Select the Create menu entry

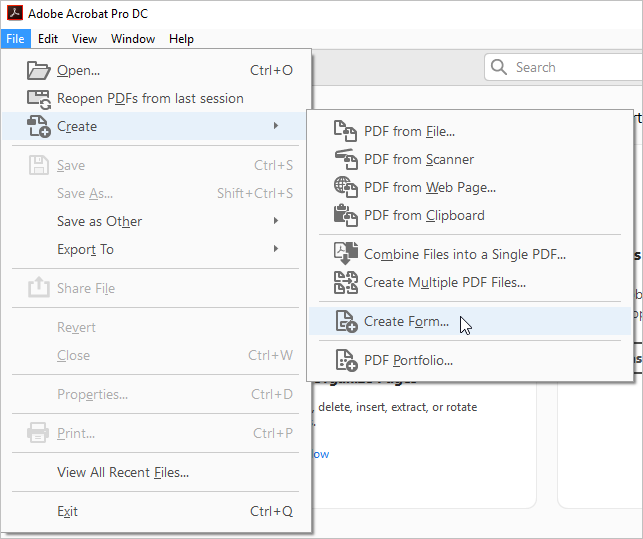point(155,126)
